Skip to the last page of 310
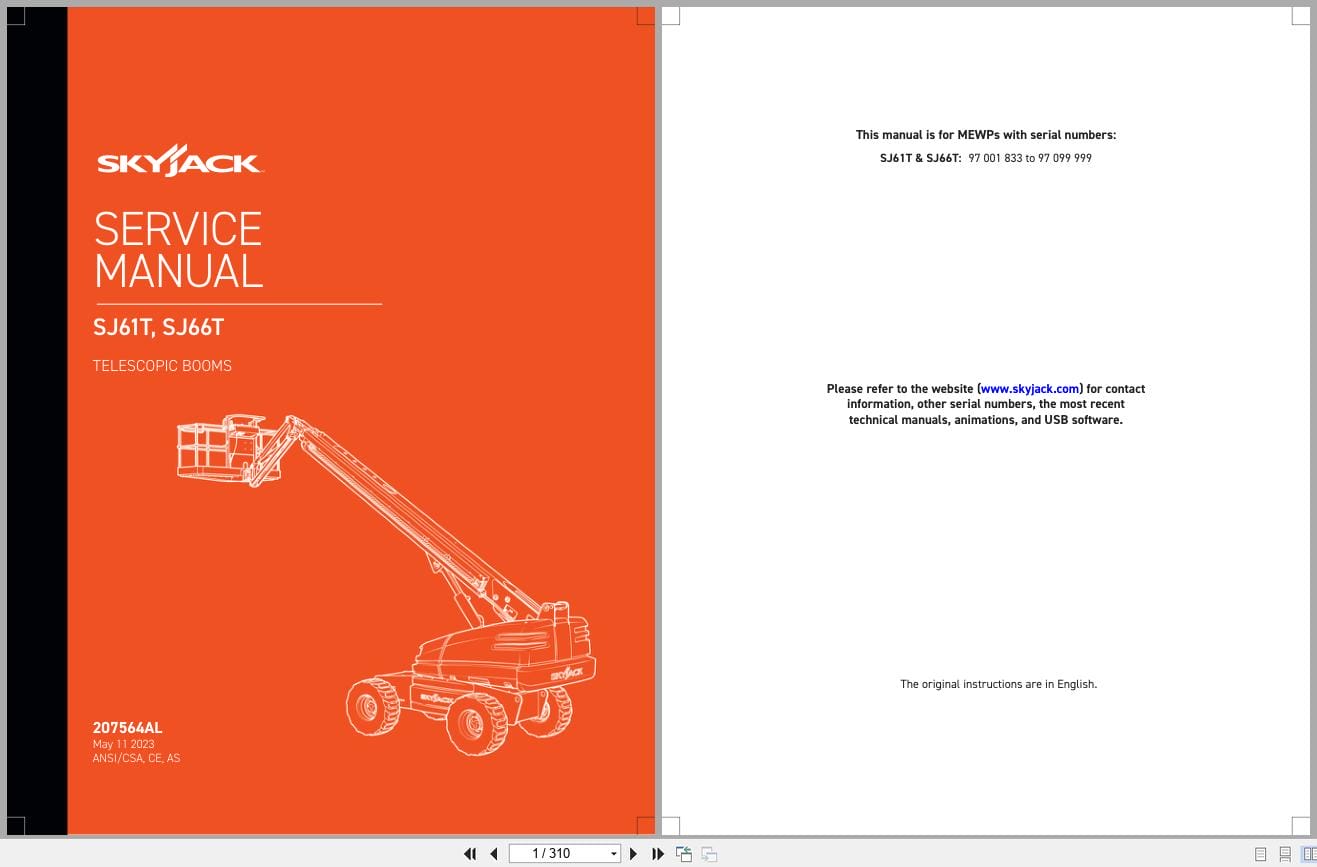Viewport: 1317px width, 867px height. tap(657, 853)
